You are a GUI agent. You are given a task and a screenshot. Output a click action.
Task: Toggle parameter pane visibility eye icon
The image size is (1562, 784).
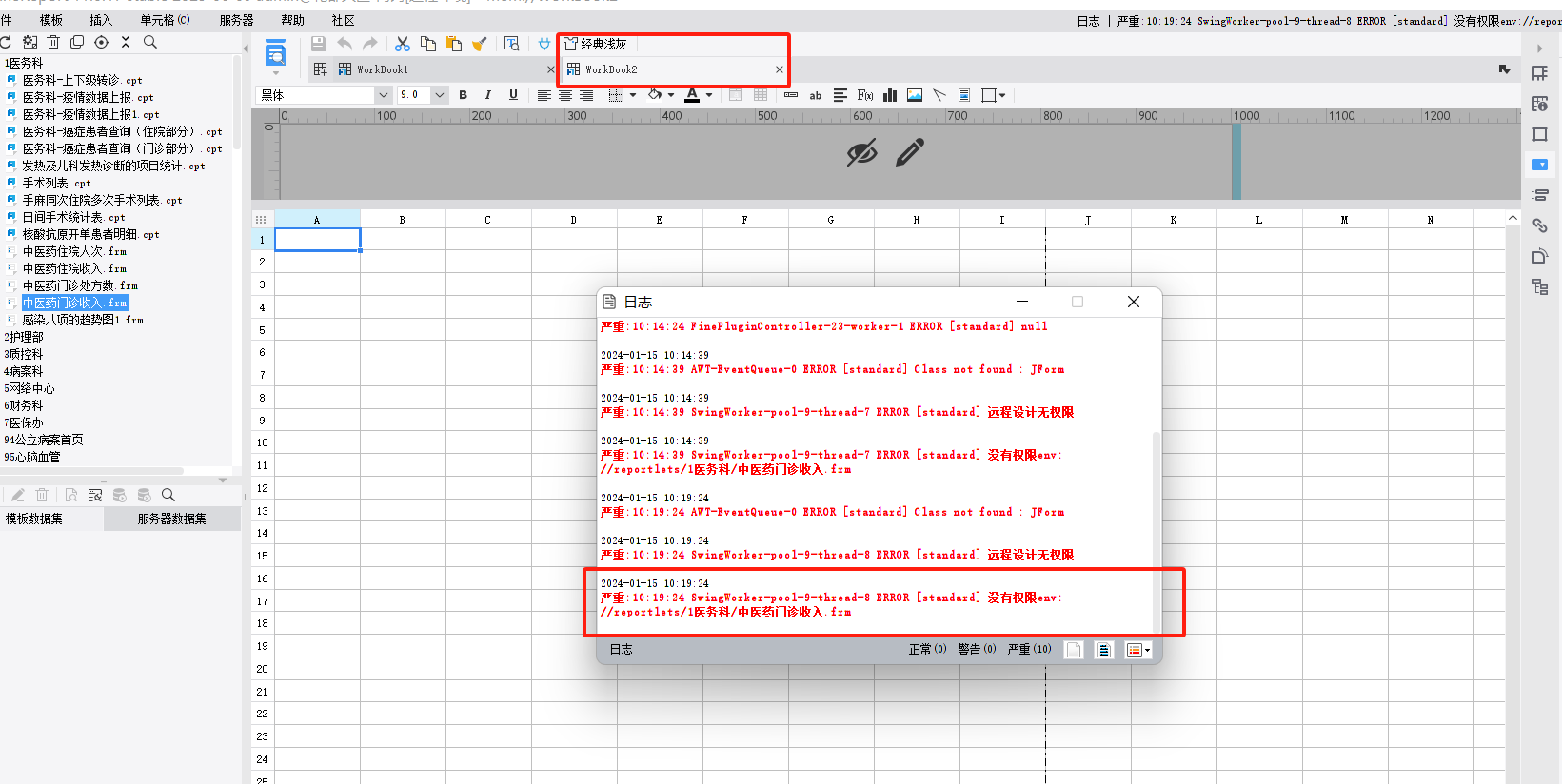(862, 152)
